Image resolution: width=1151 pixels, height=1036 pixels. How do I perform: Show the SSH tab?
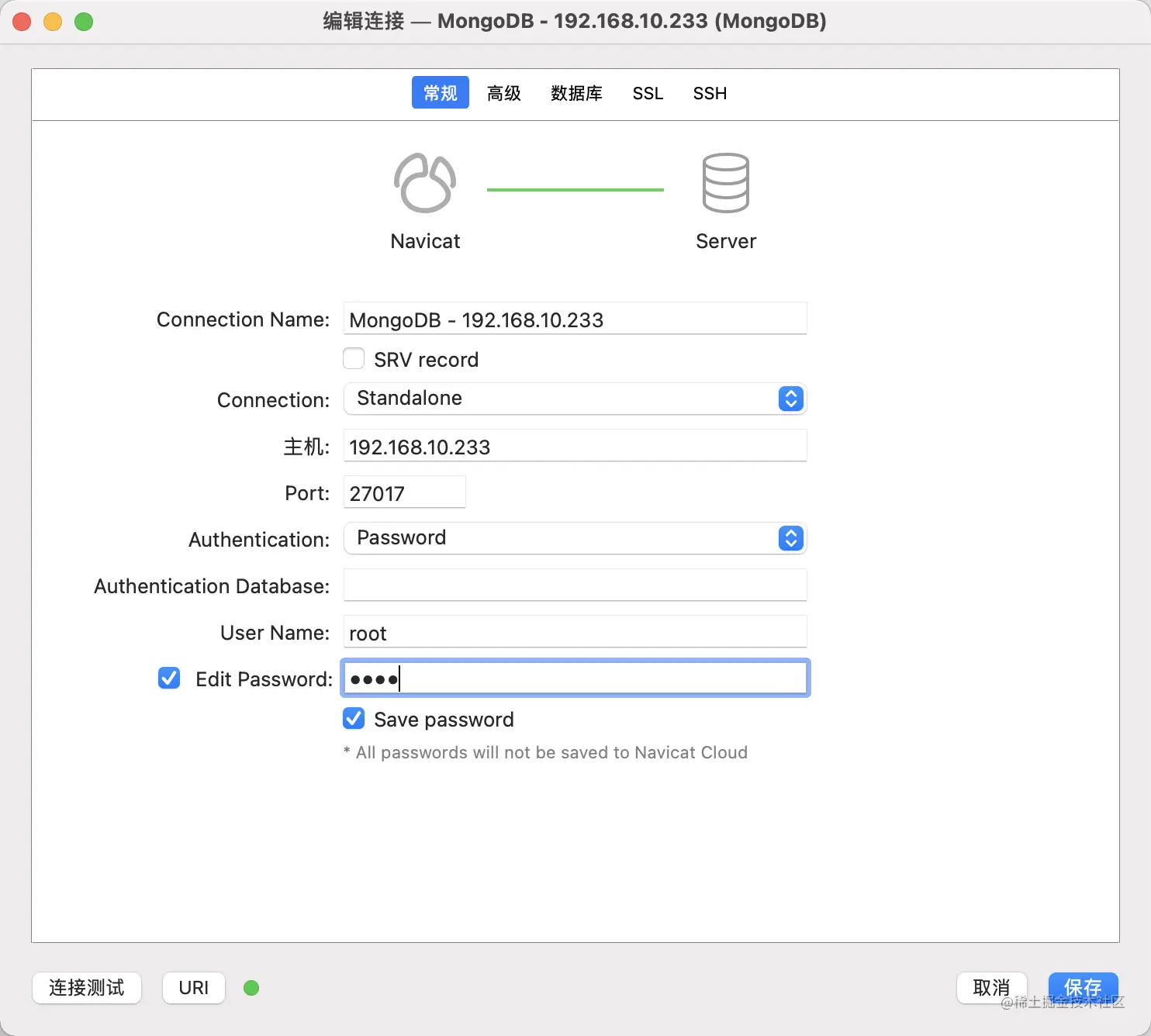click(x=710, y=93)
